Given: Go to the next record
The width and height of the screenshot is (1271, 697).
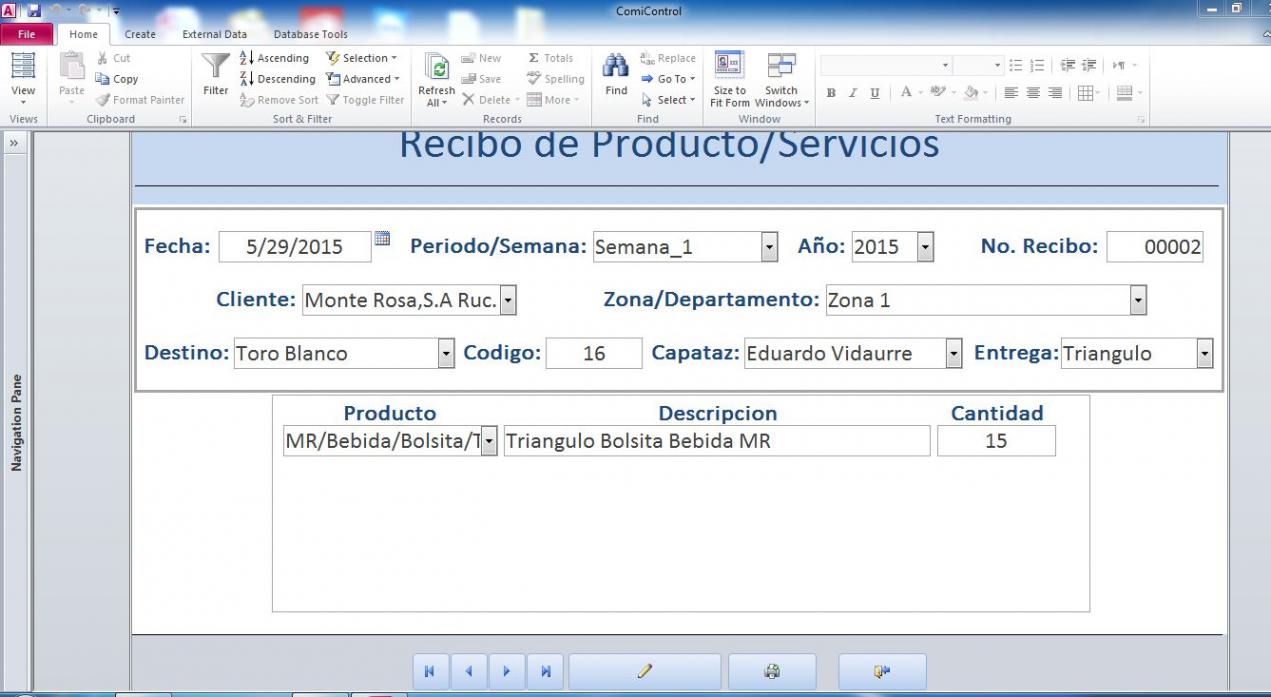Looking at the screenshot, I should [x=507, y=672].
